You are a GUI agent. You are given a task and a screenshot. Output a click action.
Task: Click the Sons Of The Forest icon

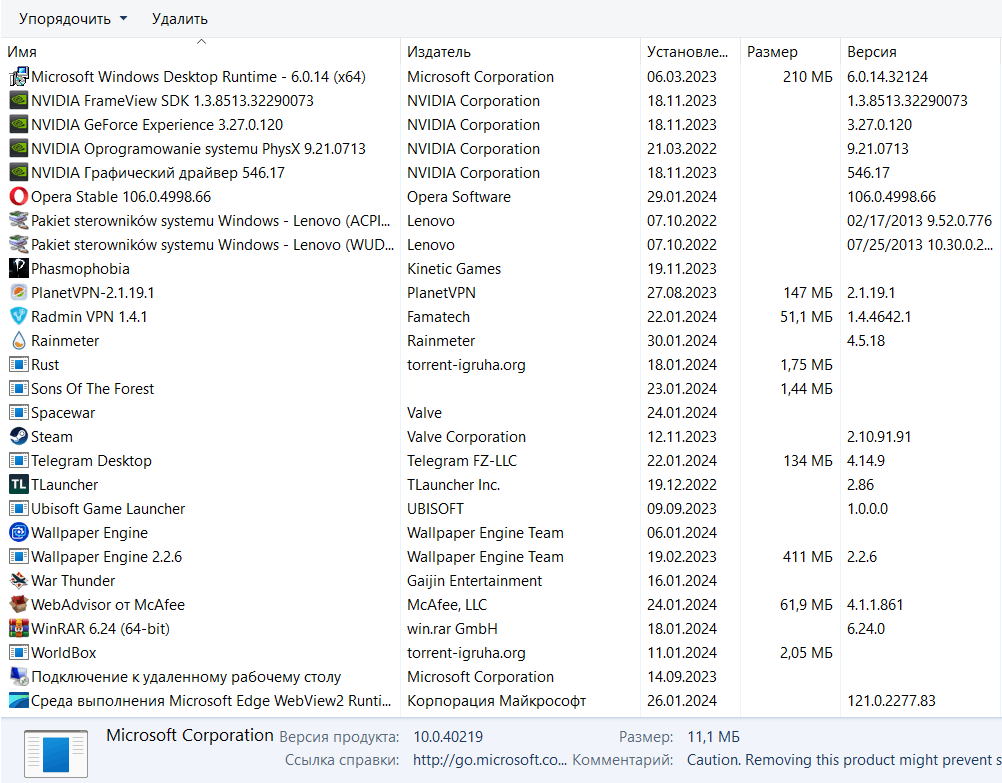pyautogui.click(x=19, y=389)
